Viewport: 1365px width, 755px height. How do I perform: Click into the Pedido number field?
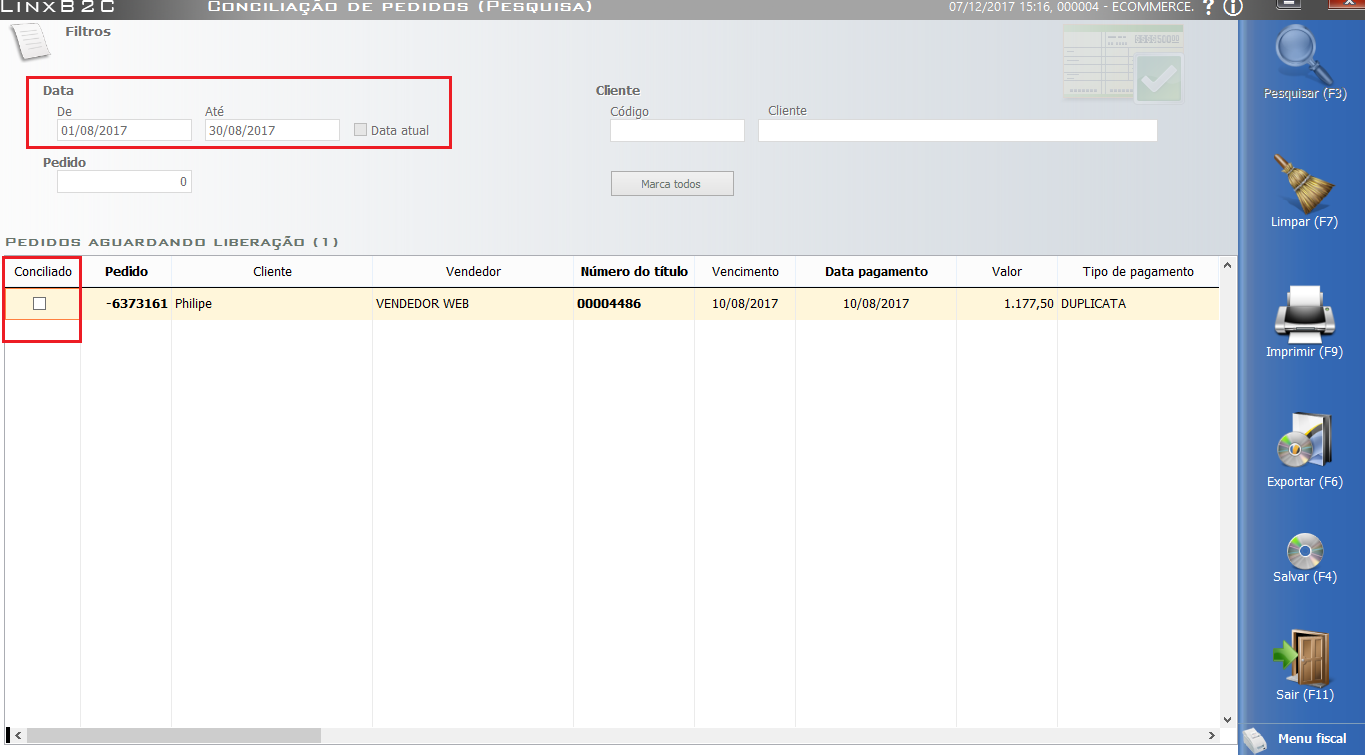pyautogui.click(x=124, y=182)
